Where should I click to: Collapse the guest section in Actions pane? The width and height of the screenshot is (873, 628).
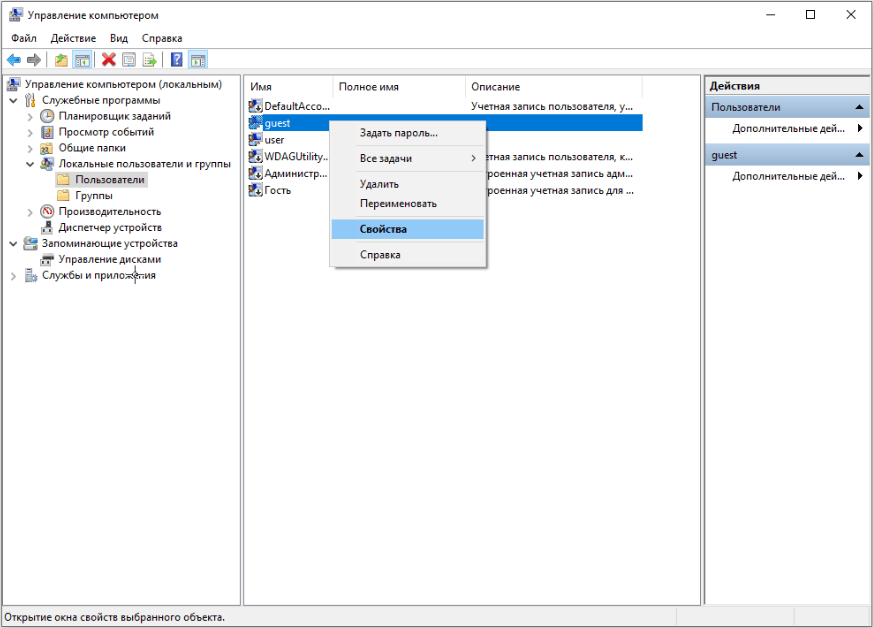[860, 156]
